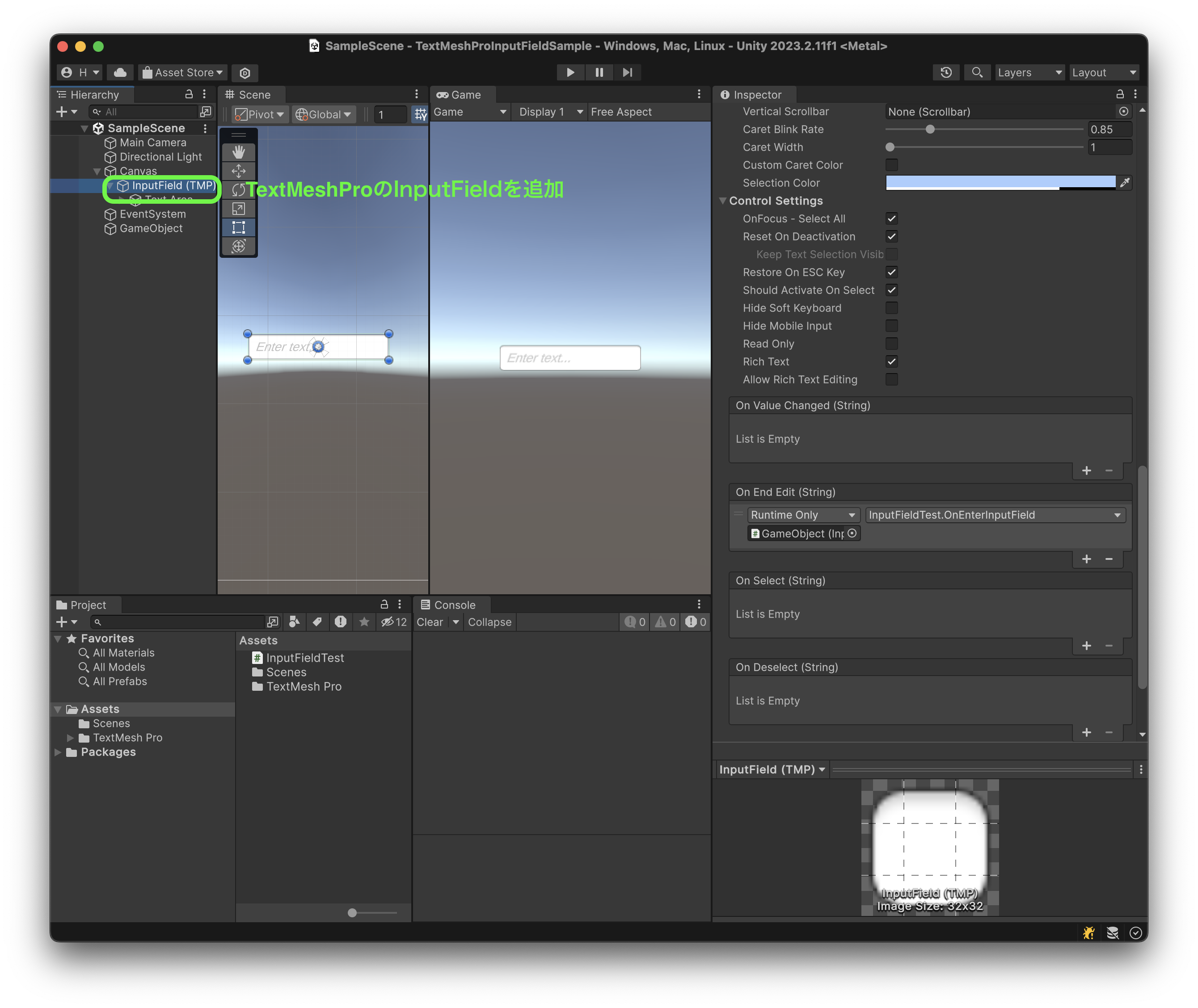Add an On Select event with the plus button
Screen dimensions: 1198x1008
point(1086,645)
